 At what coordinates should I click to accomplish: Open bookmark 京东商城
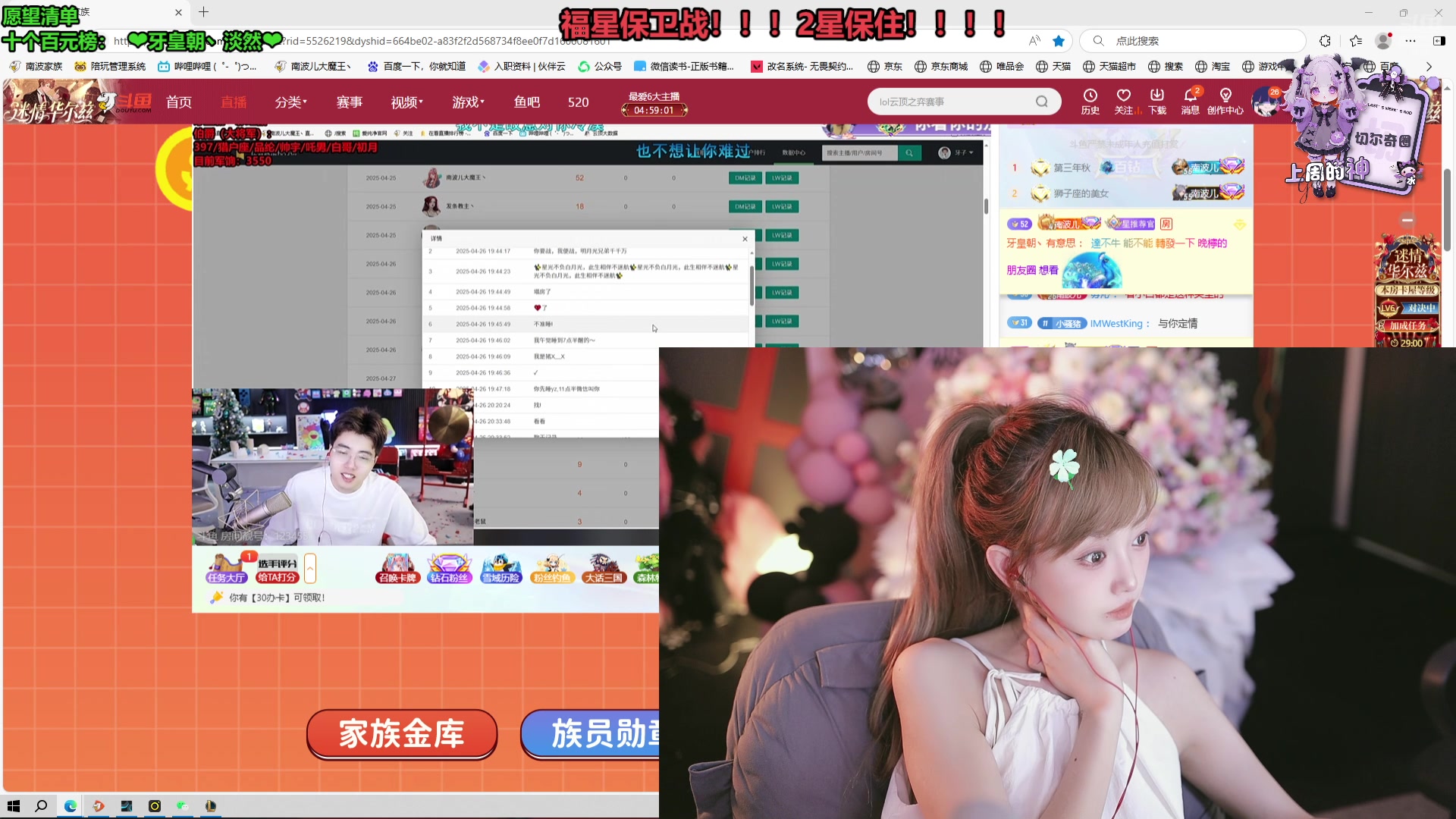941,67
